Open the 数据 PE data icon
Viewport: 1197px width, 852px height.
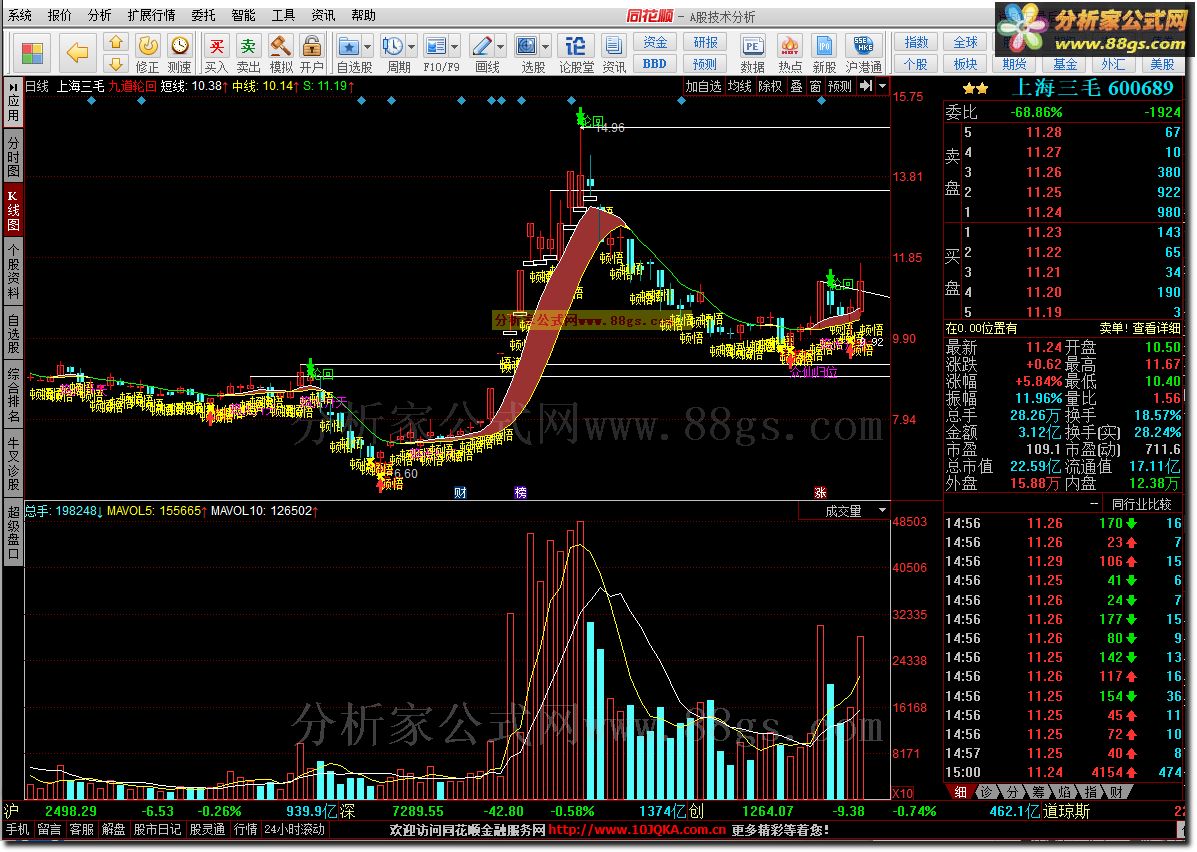753,53
